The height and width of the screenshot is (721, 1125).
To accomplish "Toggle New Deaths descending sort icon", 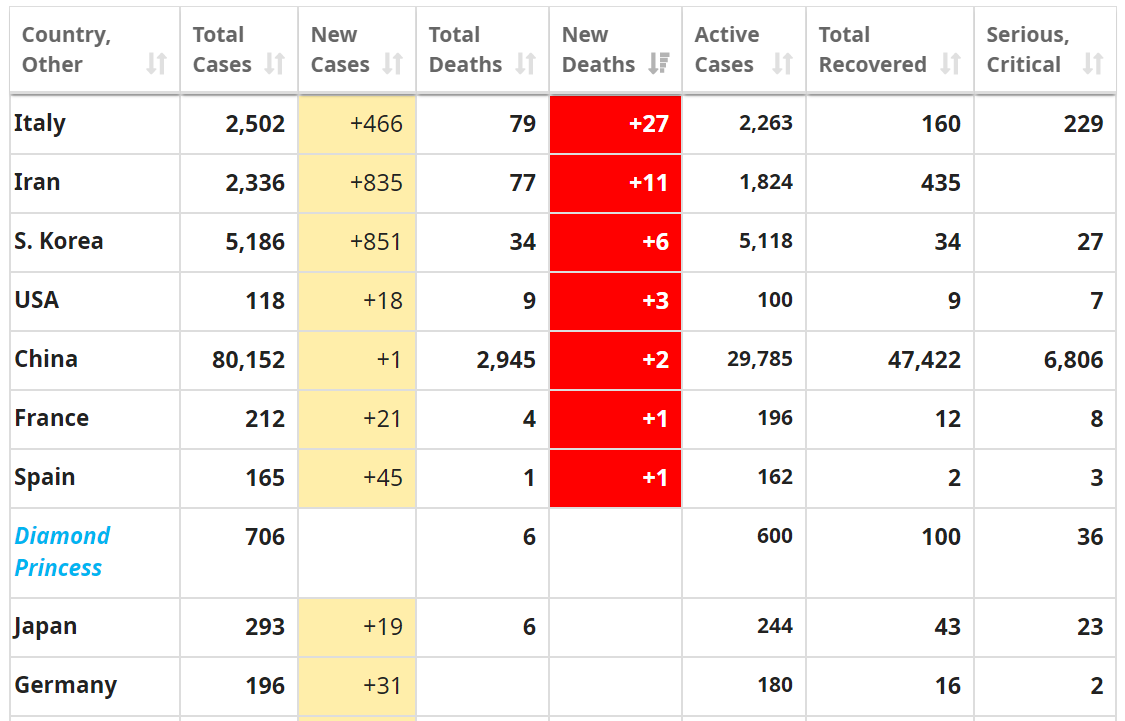I will (658, 64).
